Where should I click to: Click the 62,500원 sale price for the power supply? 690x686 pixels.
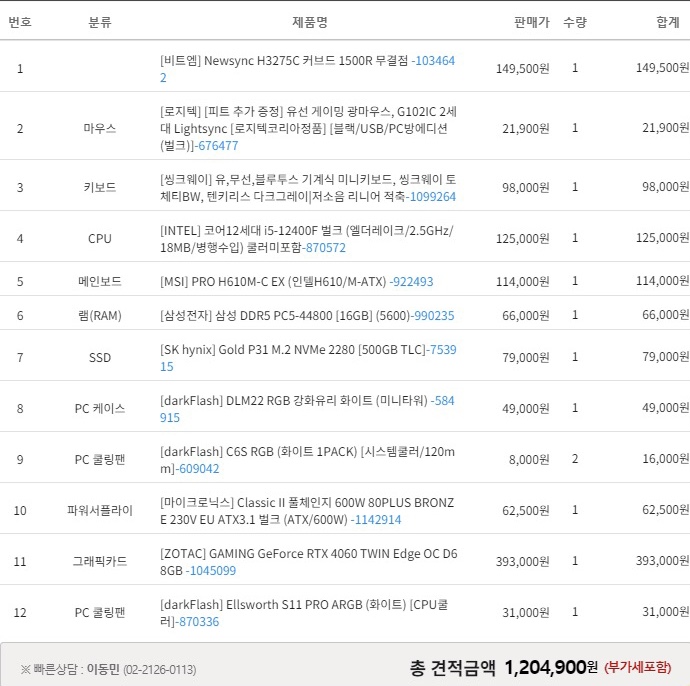tap(526, 511)
